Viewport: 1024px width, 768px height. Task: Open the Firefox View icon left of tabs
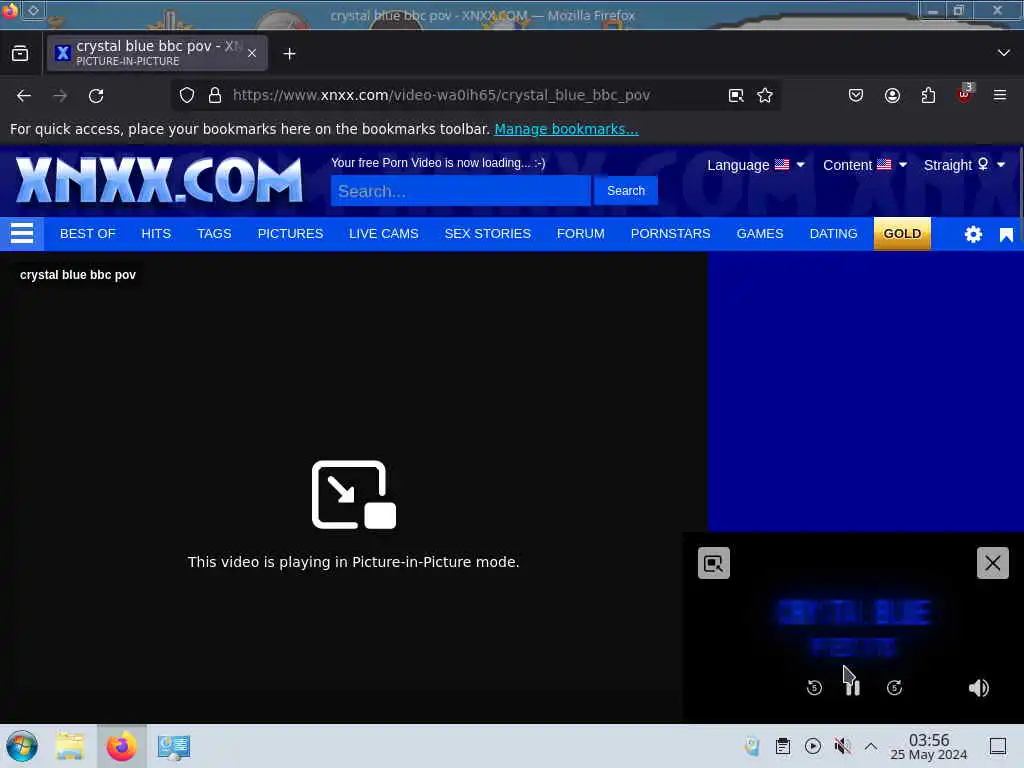[x=20, y=54]
